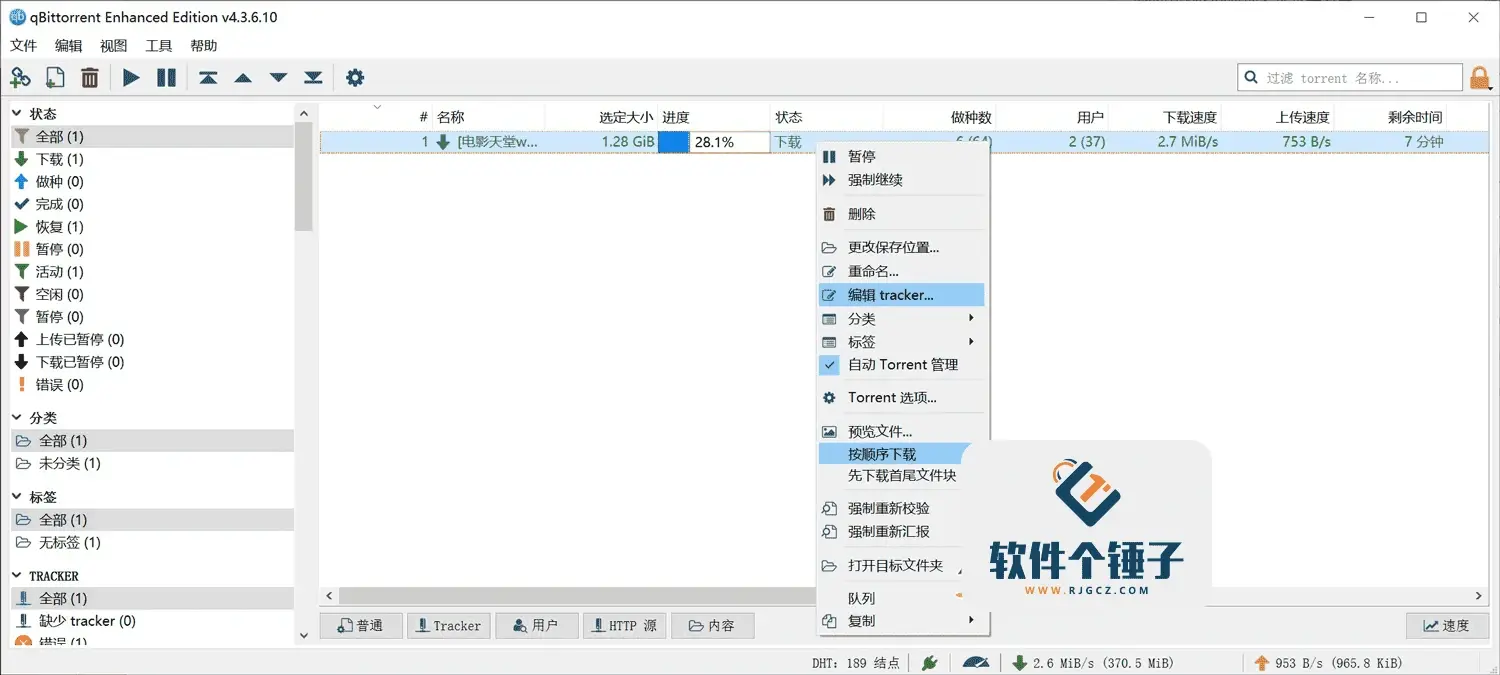The width and height of the screenshot is (1500, 675).
Task: Select 完成 (0) status filter
Action: [x=152, y=204]
